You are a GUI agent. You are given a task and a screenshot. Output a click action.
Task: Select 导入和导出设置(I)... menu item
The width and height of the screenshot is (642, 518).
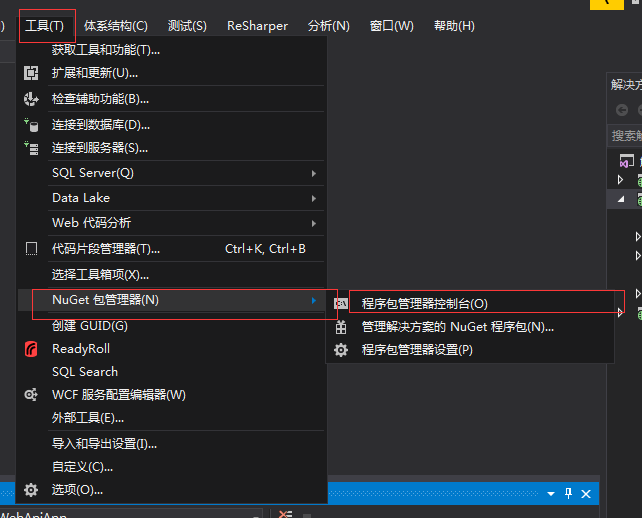pyautogui.click(x=104, y=444)
